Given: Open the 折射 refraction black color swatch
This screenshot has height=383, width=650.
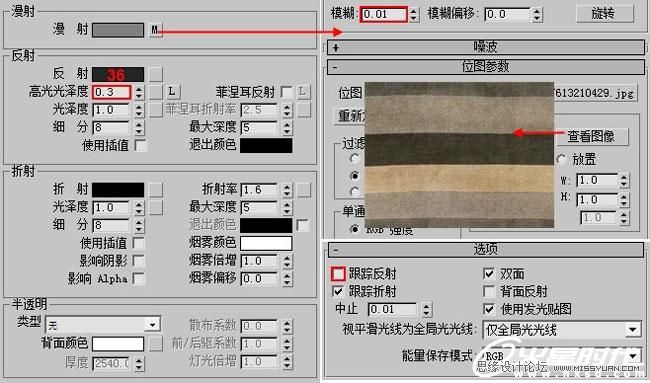Looking at the screenshot, I should 118,190.
